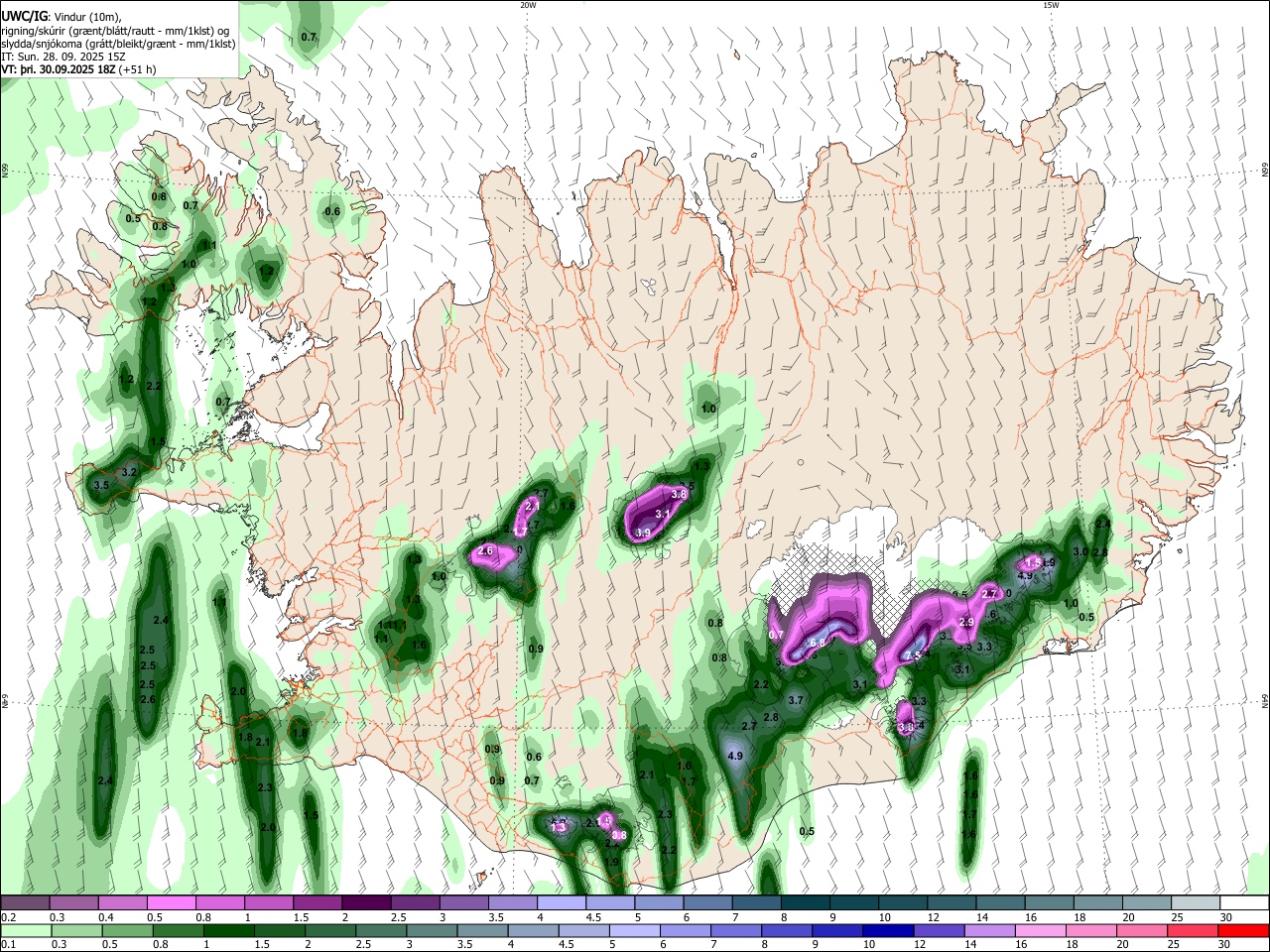Screen dimensions: 1270x952
Task: Pick upper legend swatch between 4 and 4.5
Action: [562, 902]
